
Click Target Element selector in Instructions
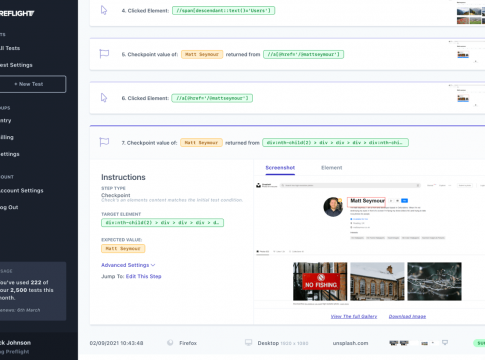coord(162,222)
